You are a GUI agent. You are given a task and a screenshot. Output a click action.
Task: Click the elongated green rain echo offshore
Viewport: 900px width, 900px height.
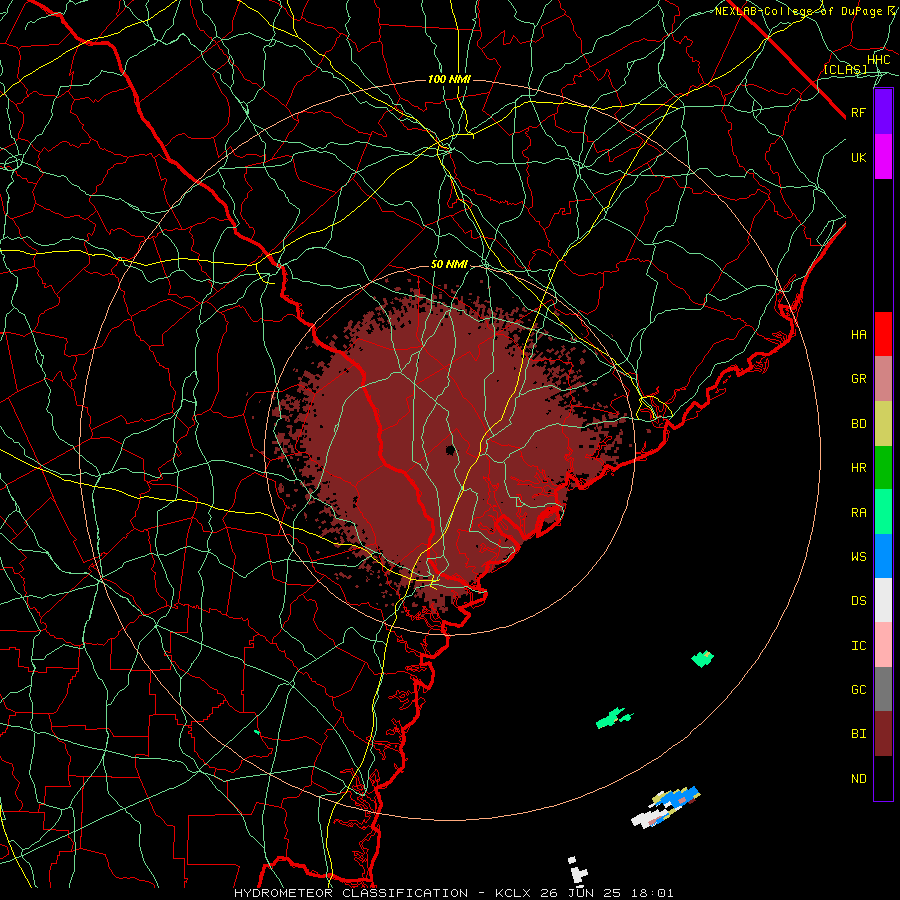(x=614, y=718)
